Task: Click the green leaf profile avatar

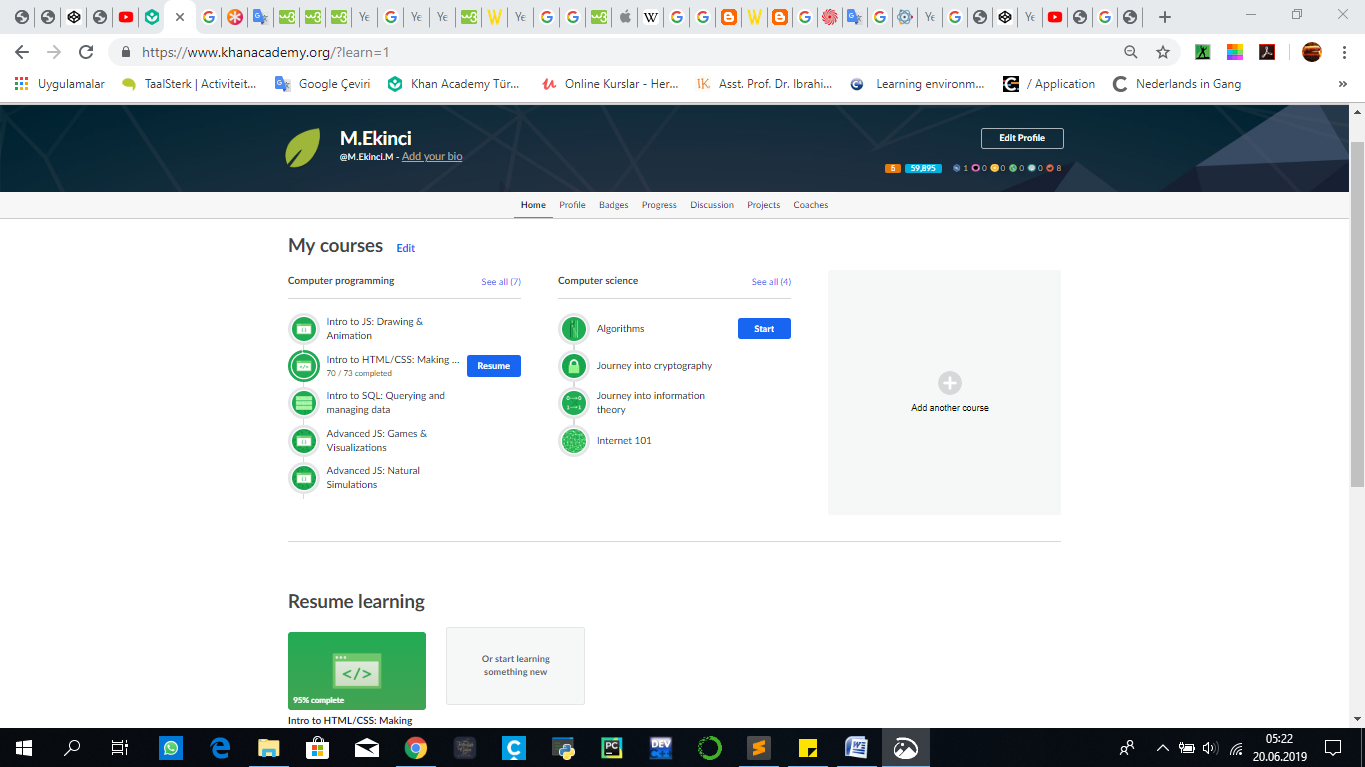Action: [x=303, y=147]
